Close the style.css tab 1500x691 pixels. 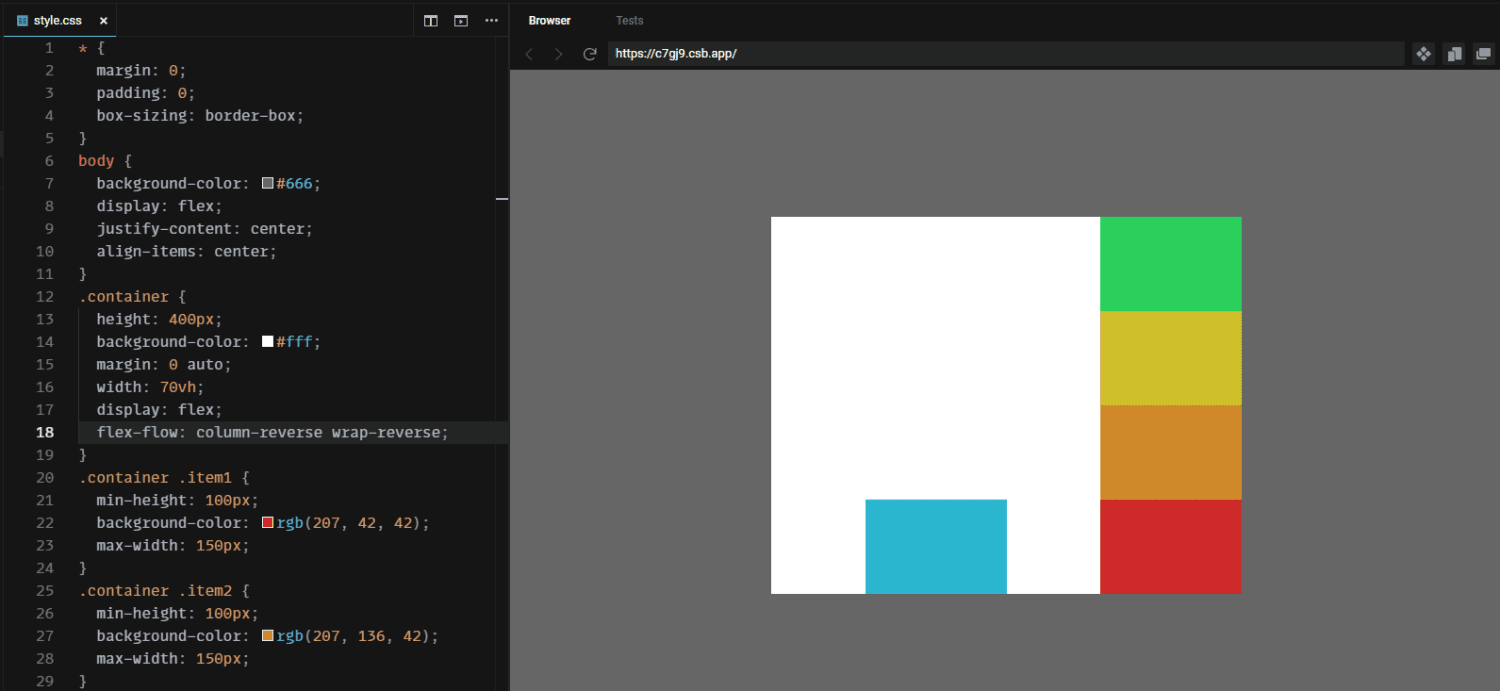(x=104, y=20)
